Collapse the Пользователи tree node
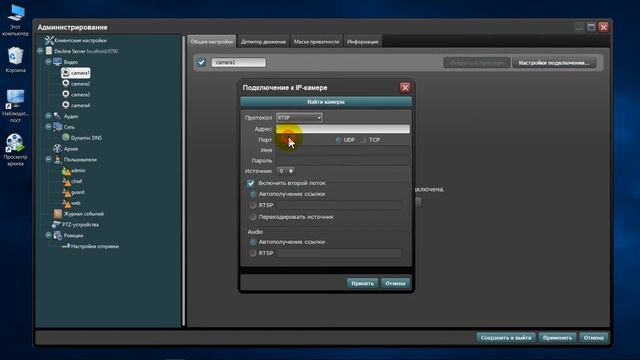 click(48, 159)
